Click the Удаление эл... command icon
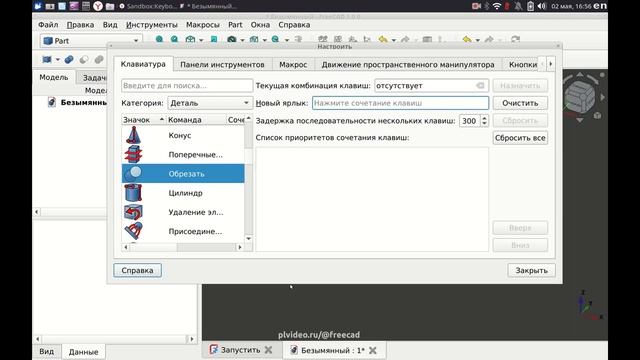The width and height of the screenshot is (640, 360). [133, 212]
